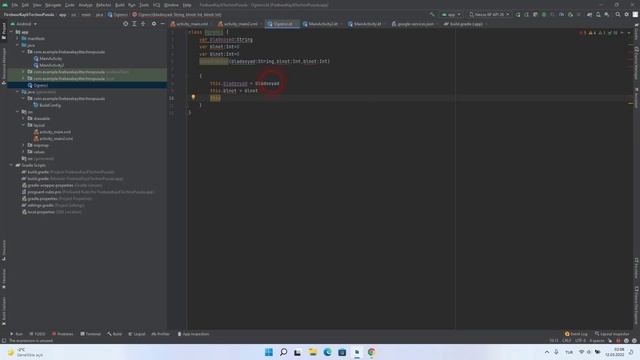Open the Run tool window
This screenshot has height=360, width=640.
point(16,334)
